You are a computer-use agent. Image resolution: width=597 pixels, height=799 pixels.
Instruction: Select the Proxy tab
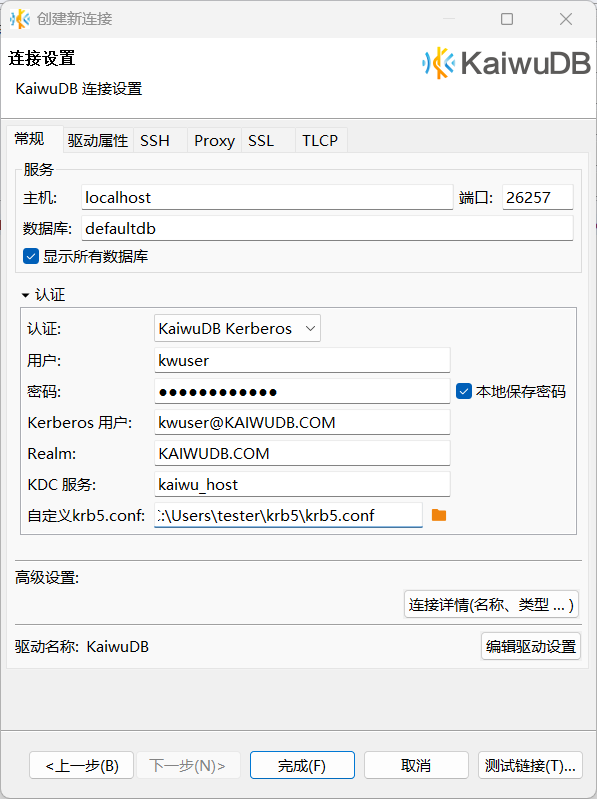[x=214, y=141]
